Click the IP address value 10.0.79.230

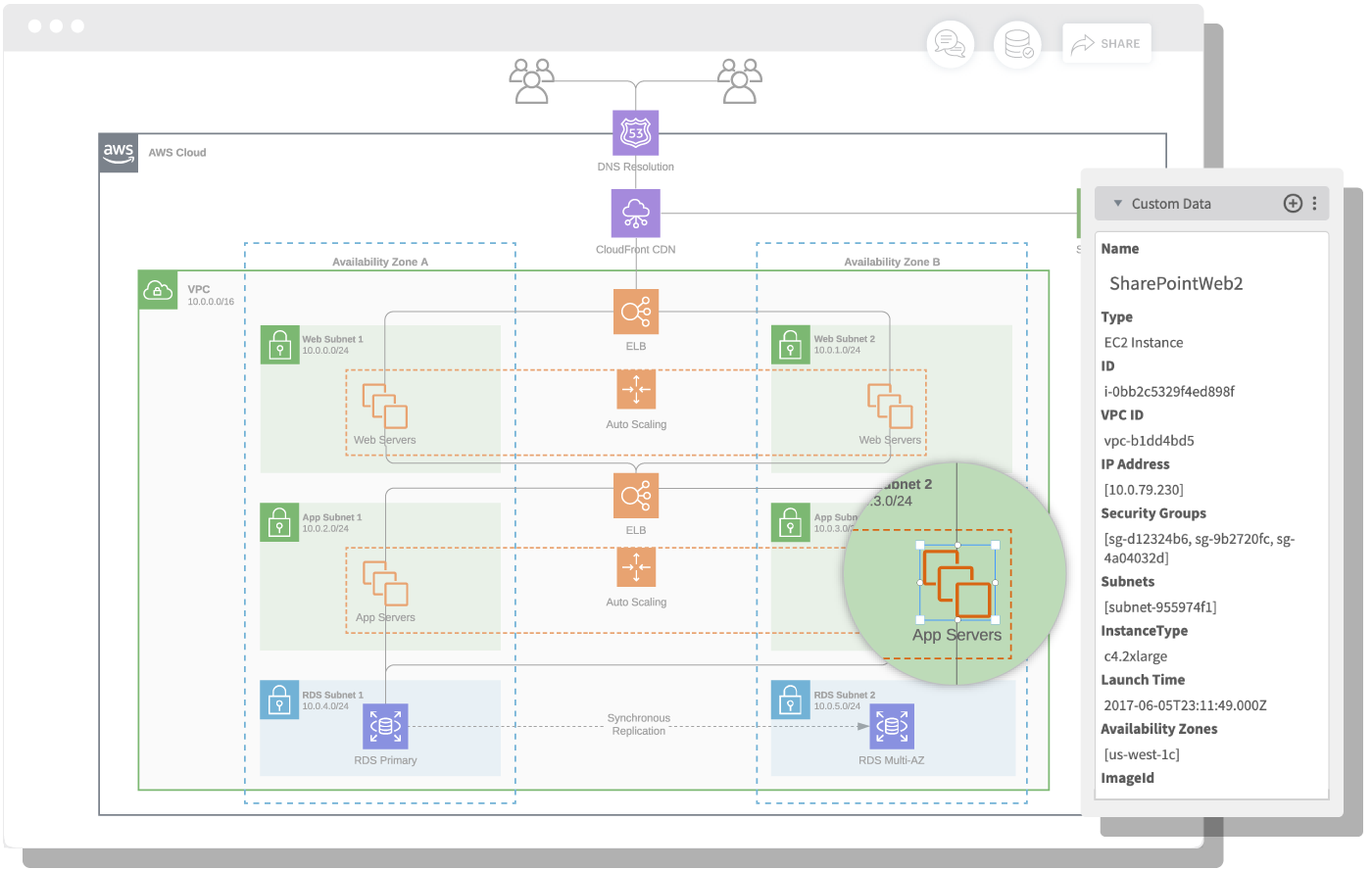tap(1144, 490)
